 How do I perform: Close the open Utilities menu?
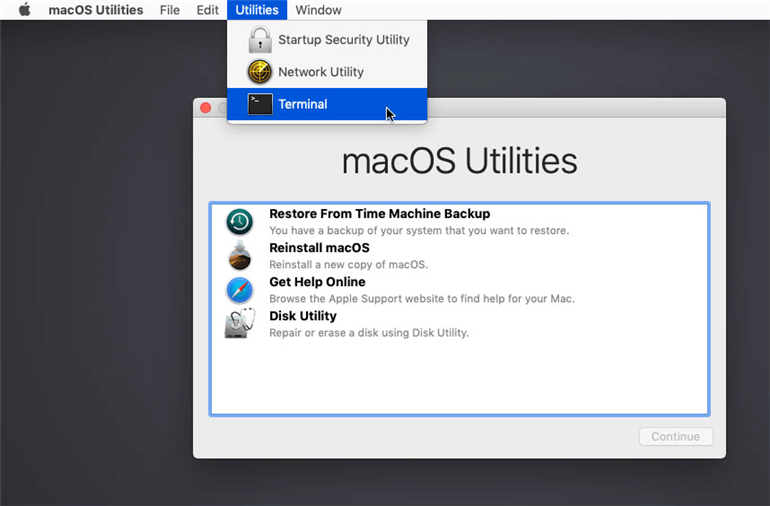tap(257, 10)
